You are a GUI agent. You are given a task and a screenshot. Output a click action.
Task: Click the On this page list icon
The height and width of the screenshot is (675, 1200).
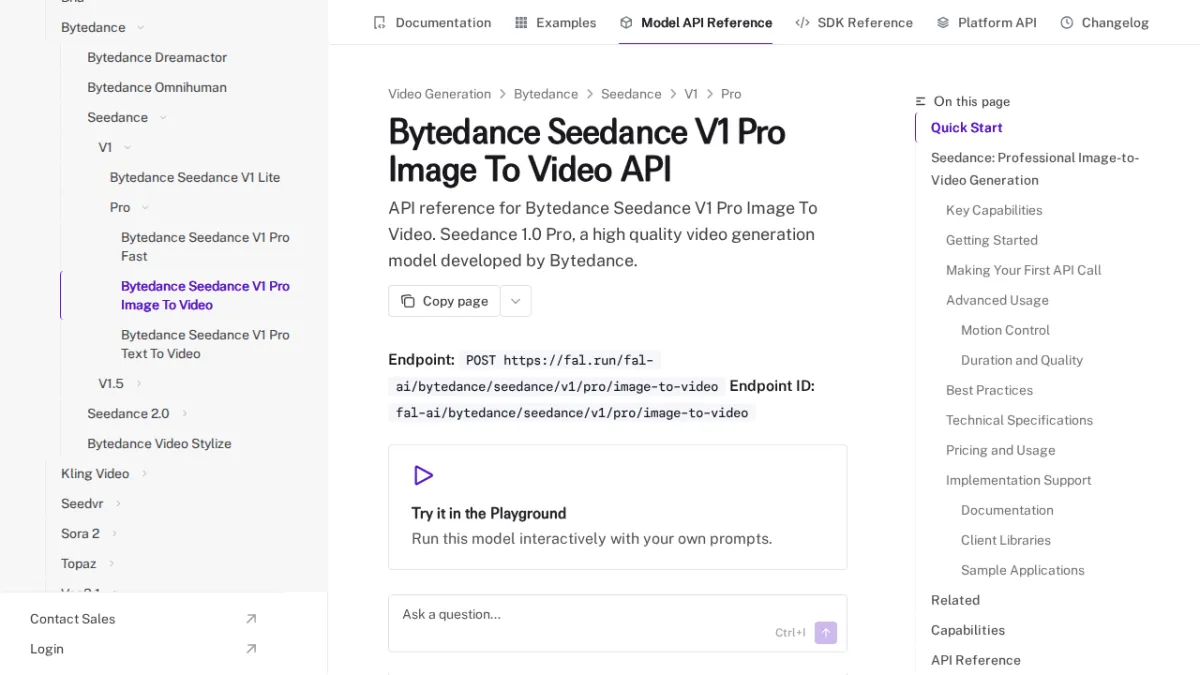pyautogui.click(x=921, y=102)
